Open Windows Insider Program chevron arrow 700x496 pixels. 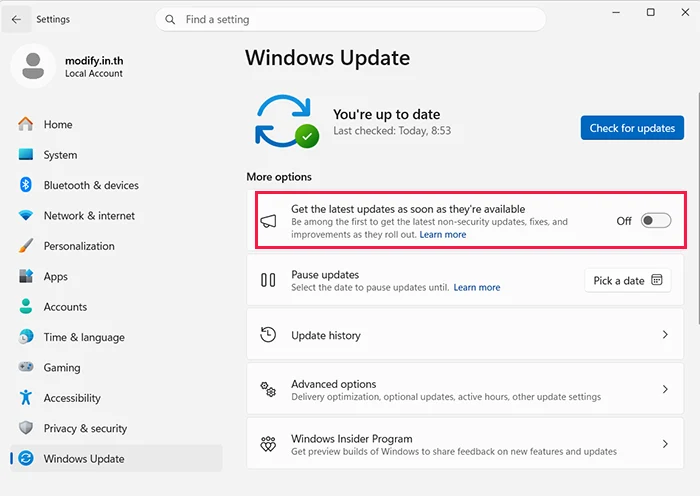click(665, 444)
